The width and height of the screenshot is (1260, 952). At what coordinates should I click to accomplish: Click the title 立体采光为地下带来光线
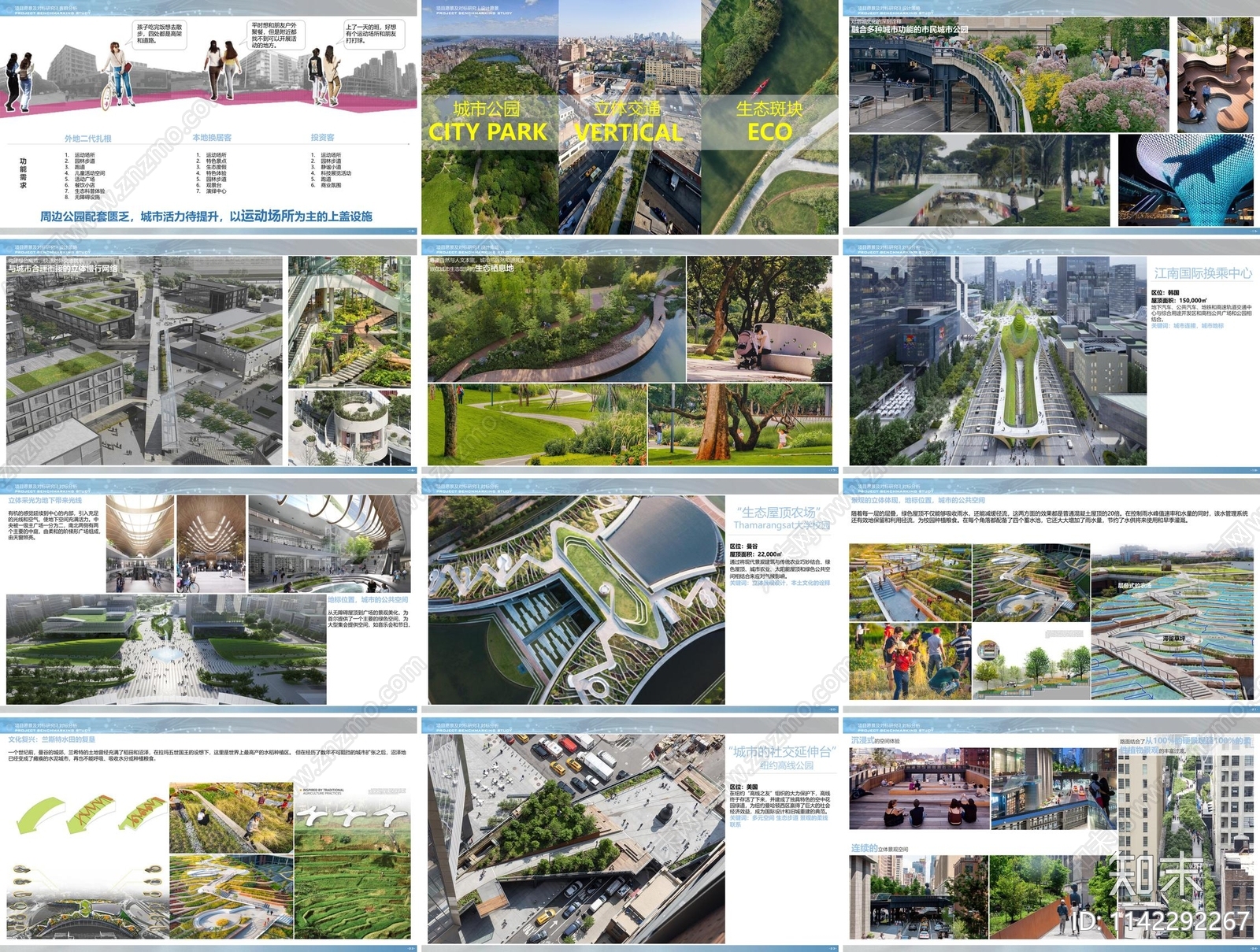point(45,501)
